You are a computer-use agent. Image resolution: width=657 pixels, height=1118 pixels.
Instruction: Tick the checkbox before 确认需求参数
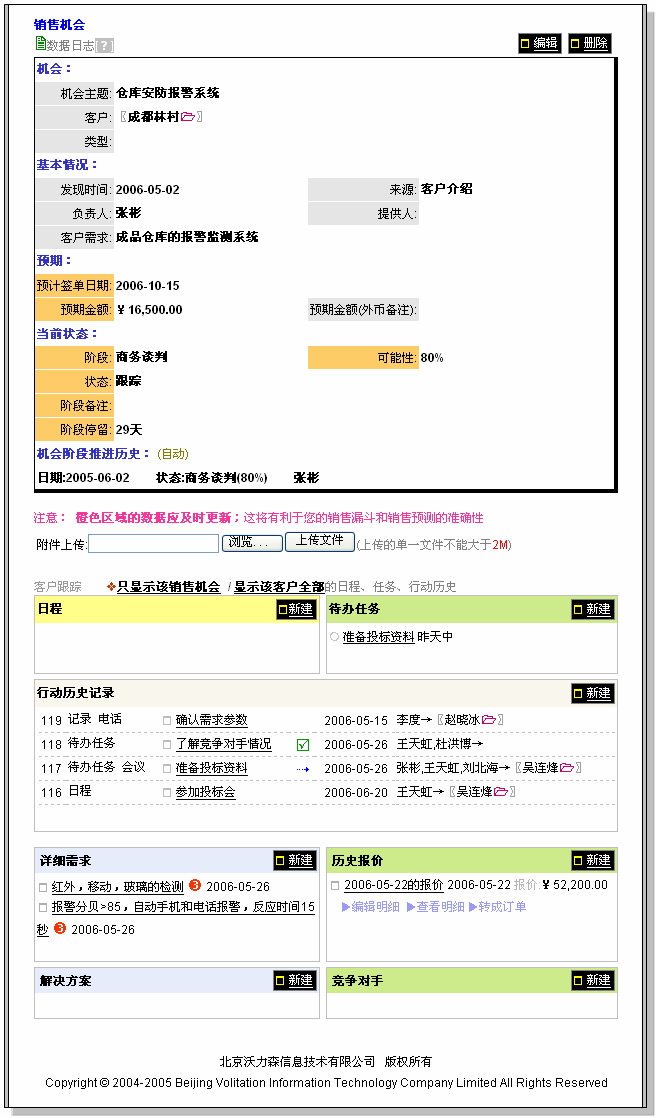167,720
